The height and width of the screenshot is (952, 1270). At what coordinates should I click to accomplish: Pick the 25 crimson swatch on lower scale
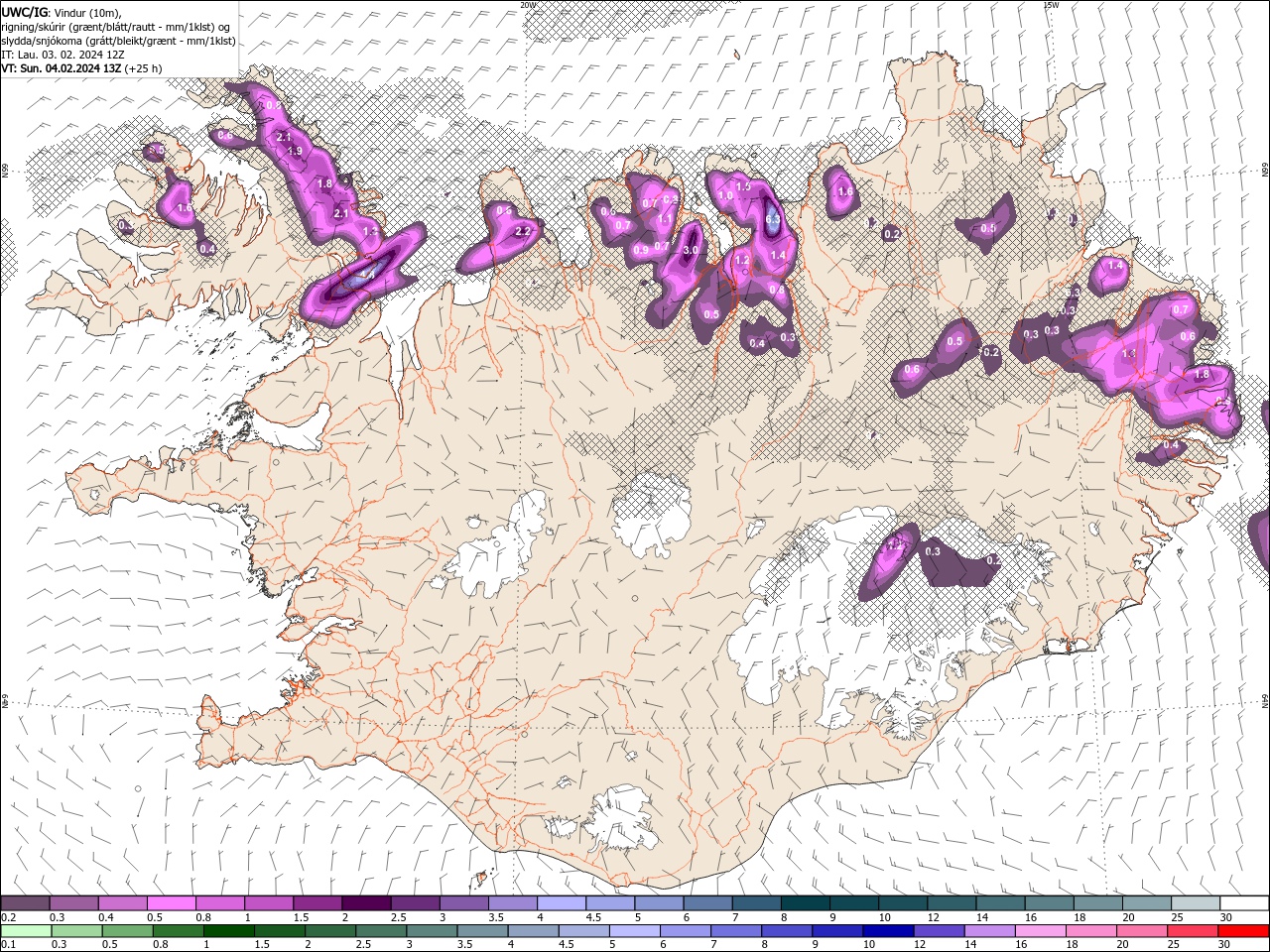point(1193,931)
